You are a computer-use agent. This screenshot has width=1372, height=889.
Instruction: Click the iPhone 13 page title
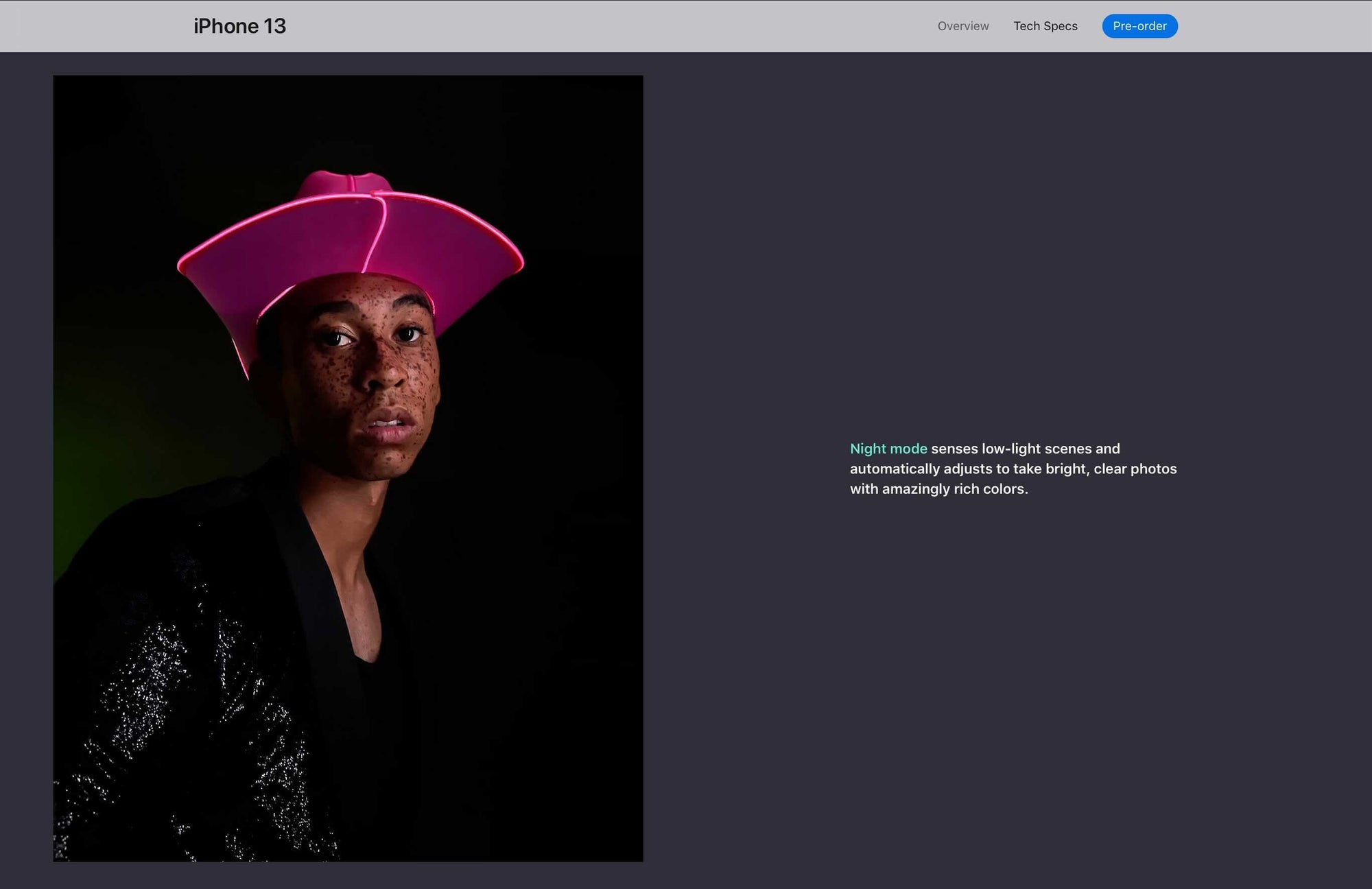coord(239,26)
